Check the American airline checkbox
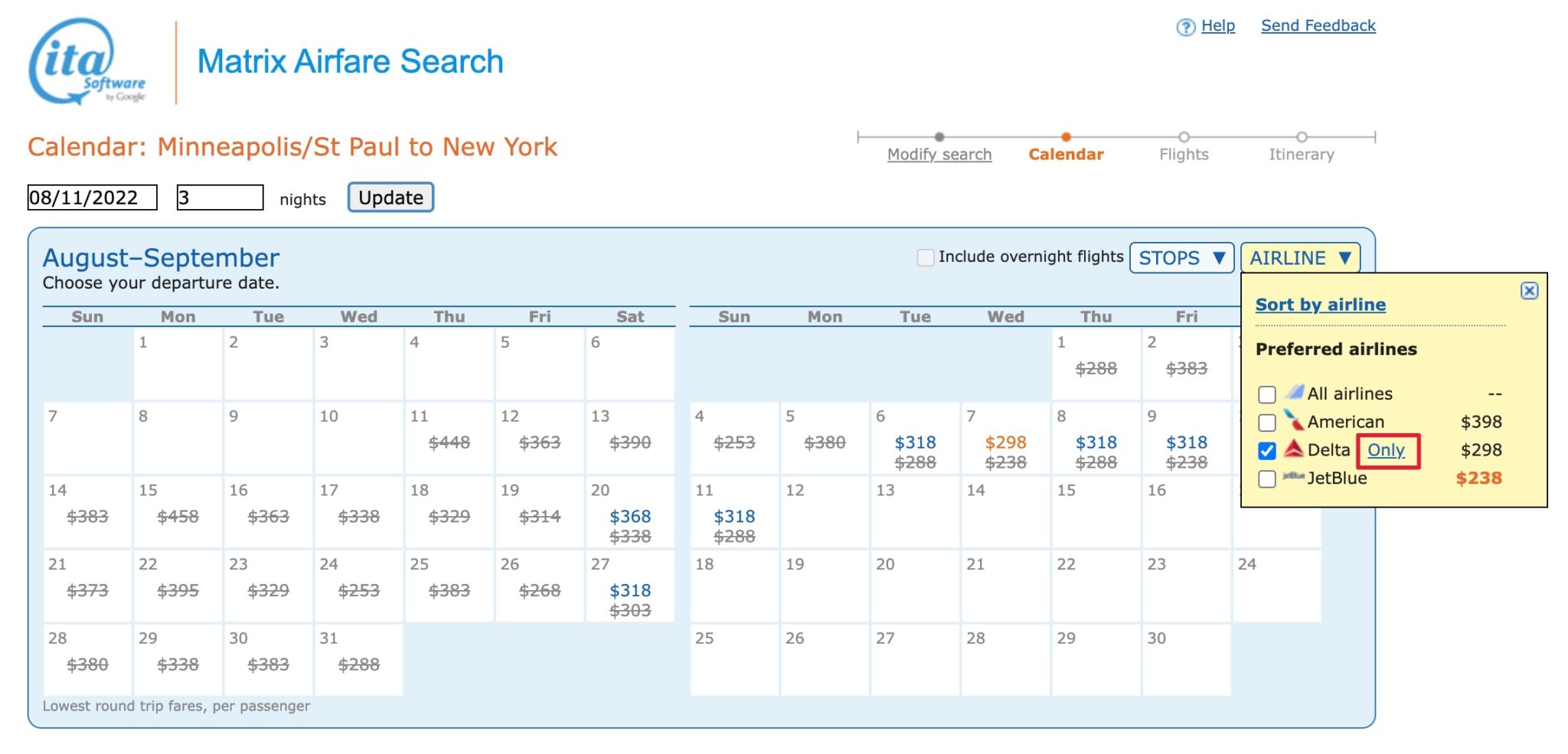Viewport: 1568px width, 754px height. tap(1267, 423)
